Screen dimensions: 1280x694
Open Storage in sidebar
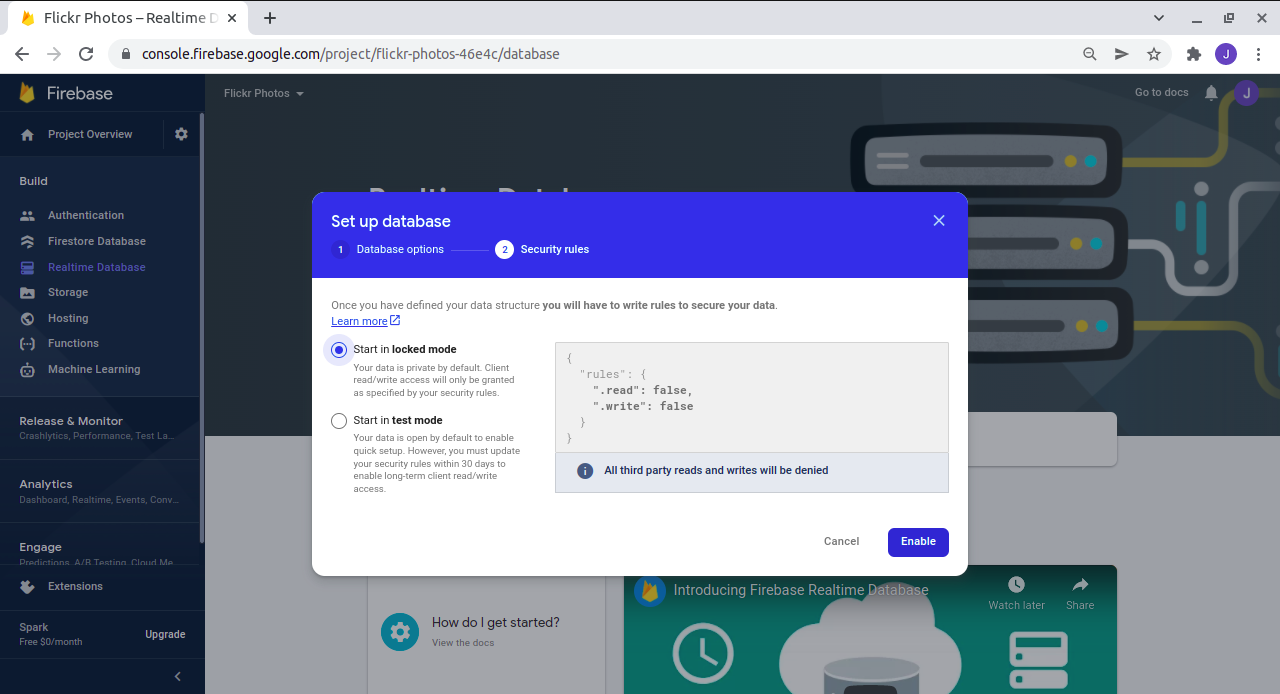click(x=68, y=293)
